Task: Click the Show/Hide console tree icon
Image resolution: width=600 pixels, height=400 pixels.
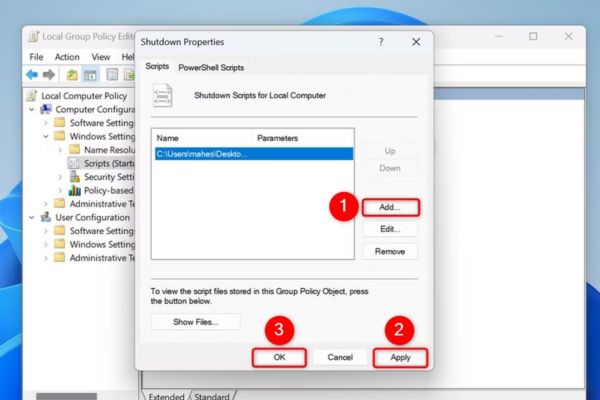Action: pyautogui.click(x=89, y=74)
